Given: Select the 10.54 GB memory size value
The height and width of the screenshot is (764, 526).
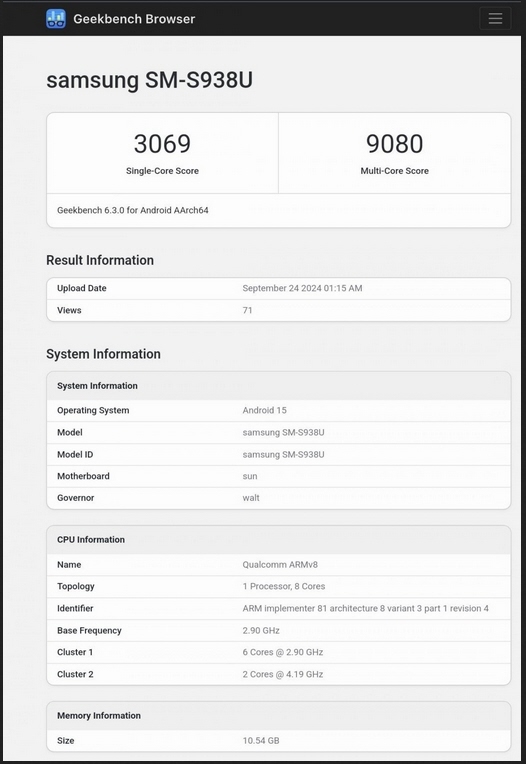Looking at the screenshot, I should tap(261, 741).
